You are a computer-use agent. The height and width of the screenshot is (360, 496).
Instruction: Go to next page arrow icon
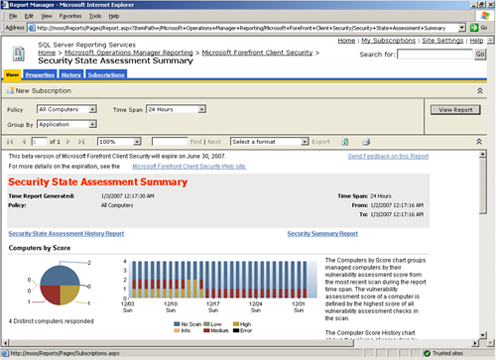68,142
